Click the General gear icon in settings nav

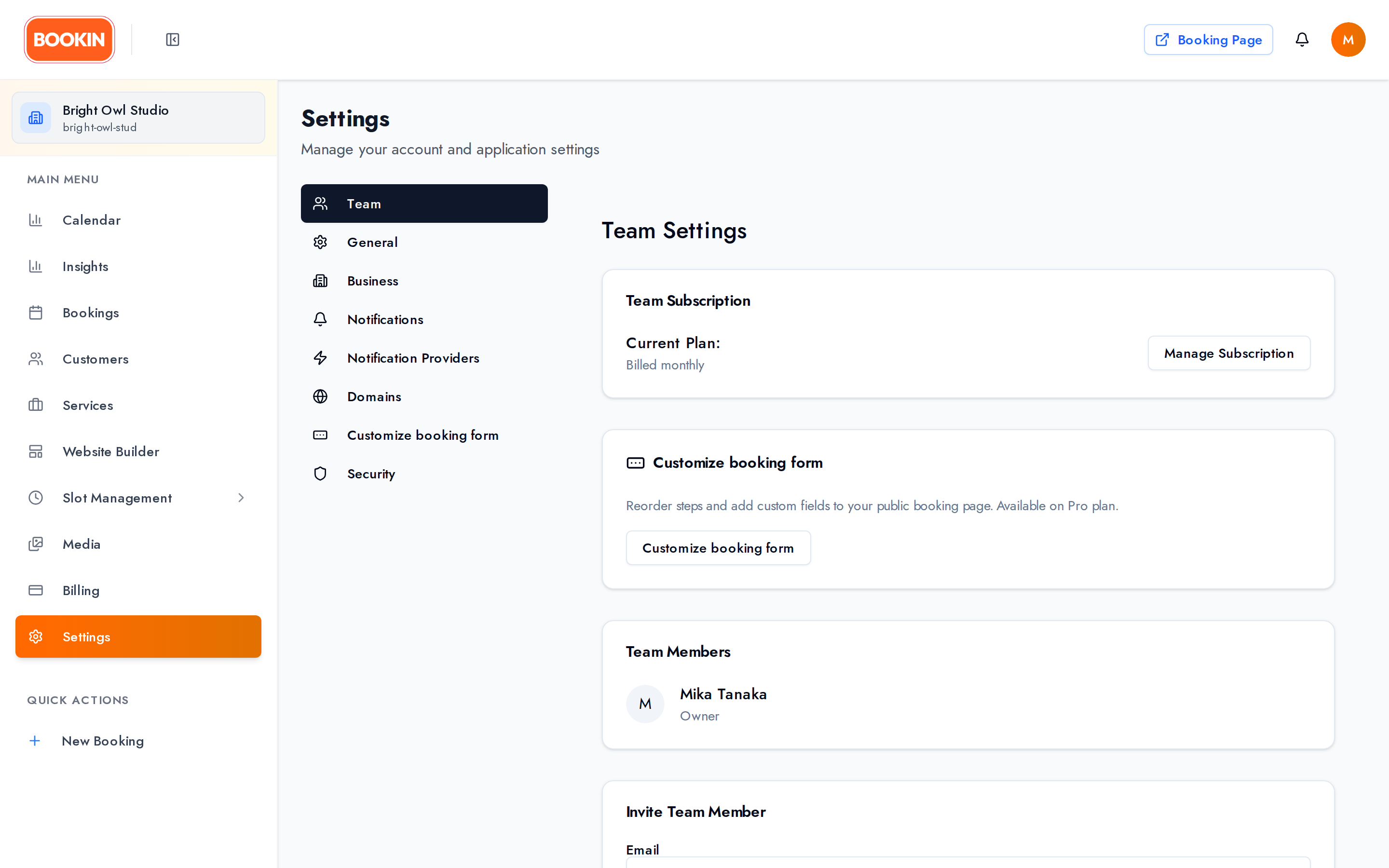point(320,242)
